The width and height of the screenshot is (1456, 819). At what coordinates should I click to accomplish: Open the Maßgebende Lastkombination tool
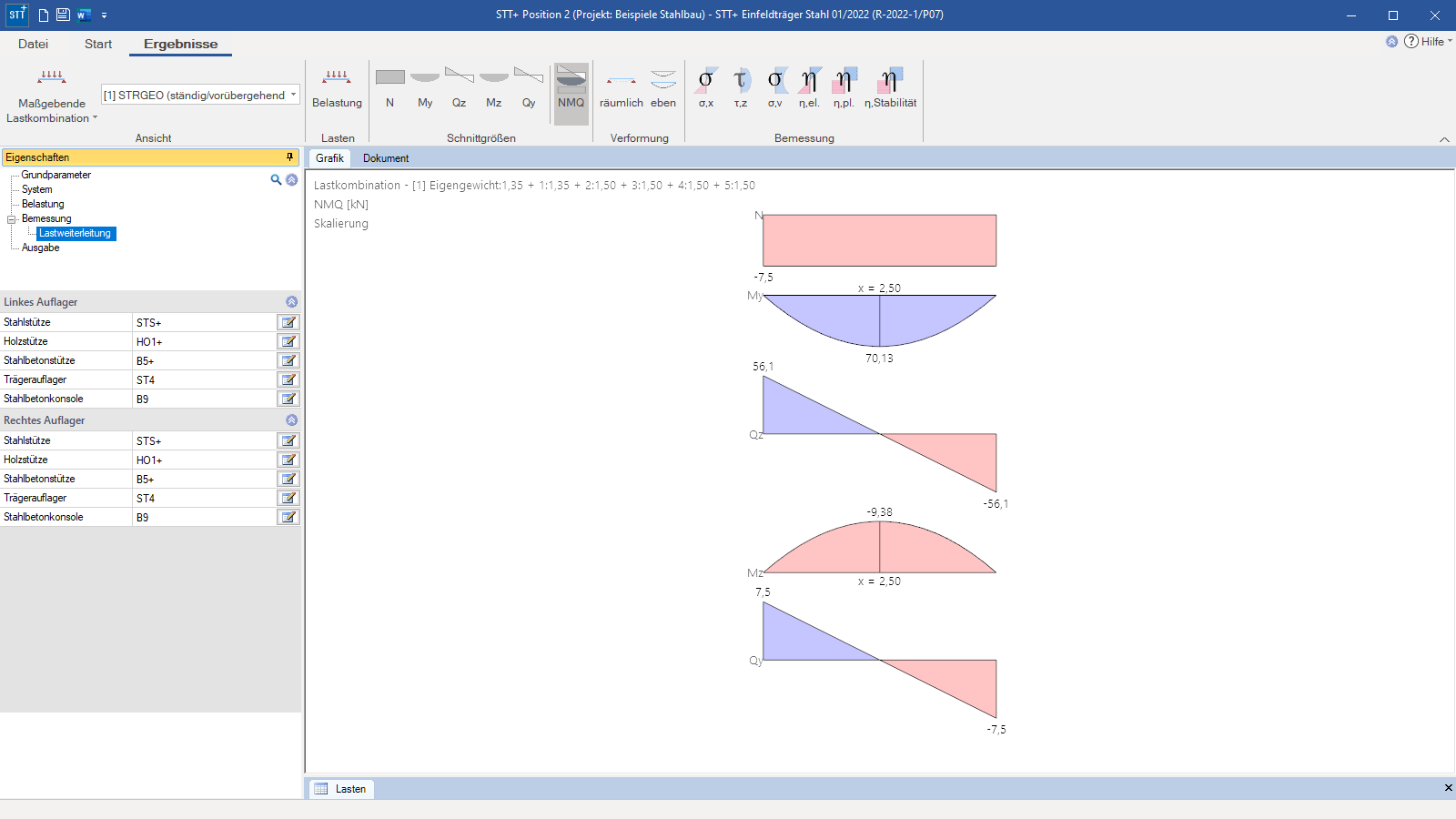52,95
